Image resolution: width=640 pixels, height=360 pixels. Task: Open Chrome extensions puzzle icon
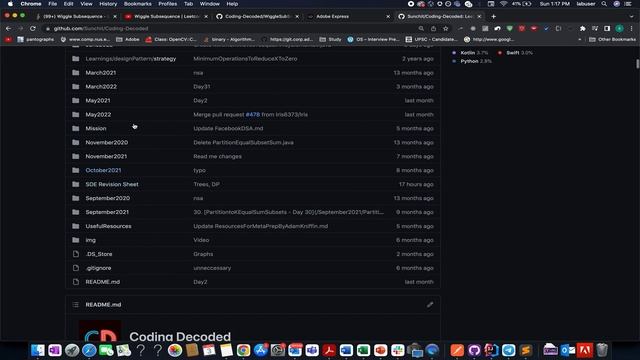click(582, 29)
